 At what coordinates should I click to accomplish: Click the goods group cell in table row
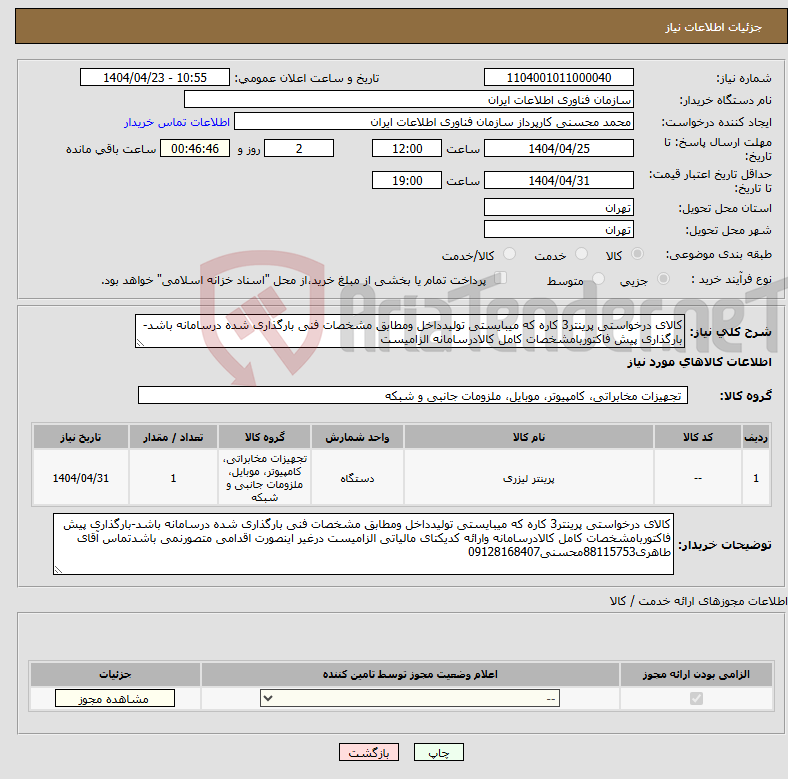click(x=264, y=478)
